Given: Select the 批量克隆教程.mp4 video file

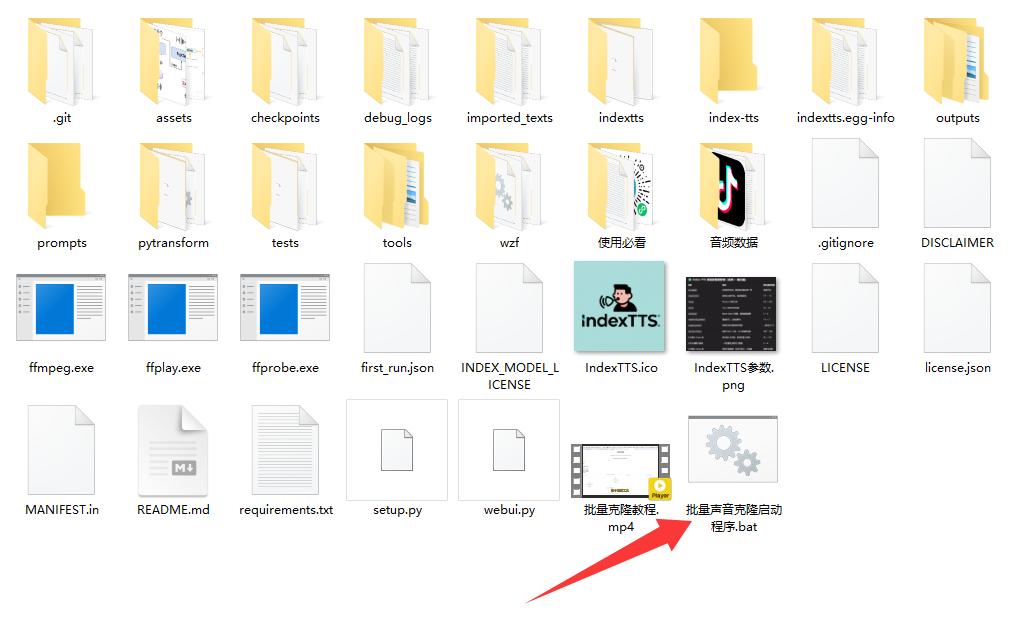Looking at the screenshot, I should 621,471.
